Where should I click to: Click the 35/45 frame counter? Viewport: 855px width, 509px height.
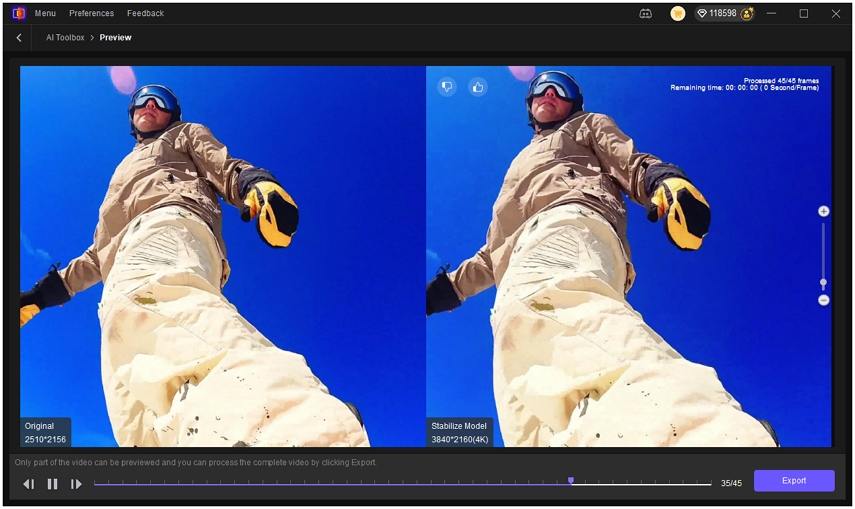tap(731, 483)
